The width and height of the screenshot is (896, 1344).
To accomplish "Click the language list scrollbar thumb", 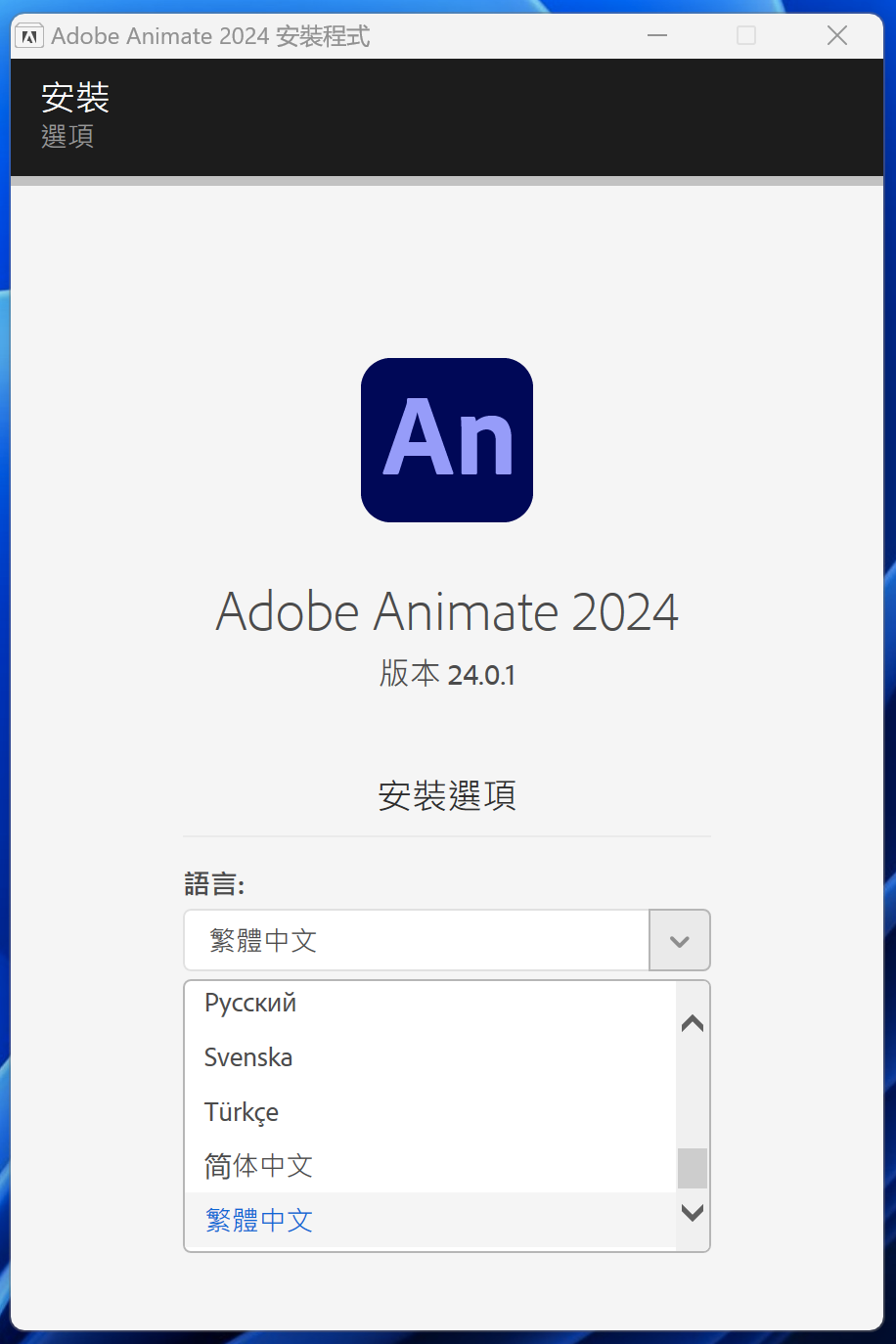I will tap(693, 1168).
